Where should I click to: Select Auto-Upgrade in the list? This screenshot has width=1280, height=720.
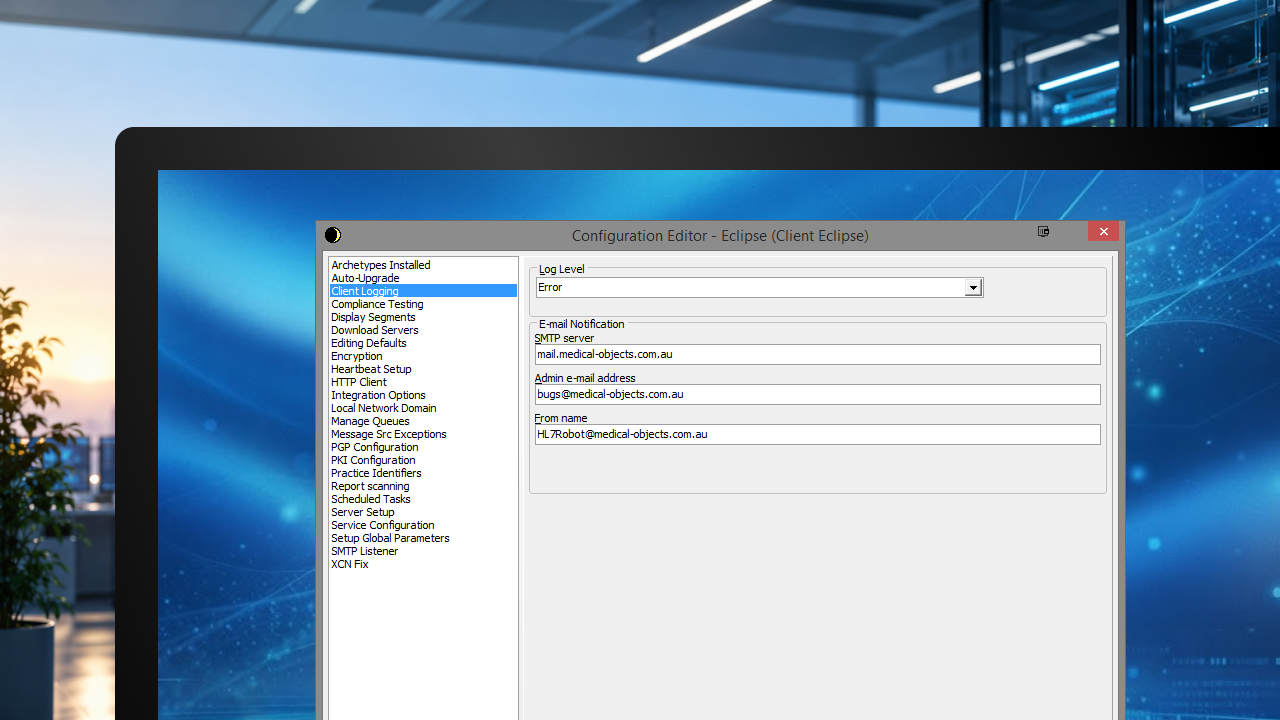(423, 278)
